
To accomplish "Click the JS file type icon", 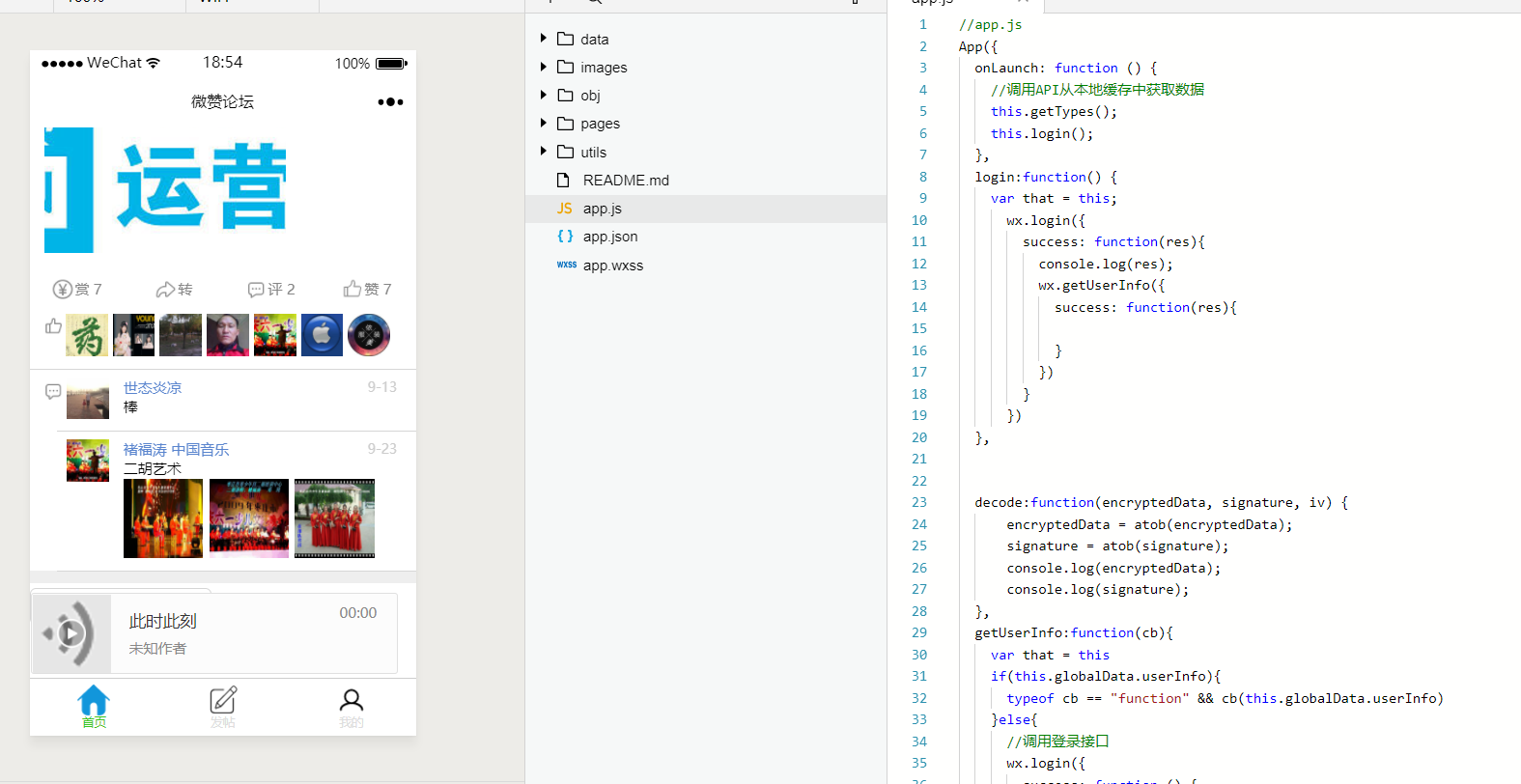I will 565,209.
